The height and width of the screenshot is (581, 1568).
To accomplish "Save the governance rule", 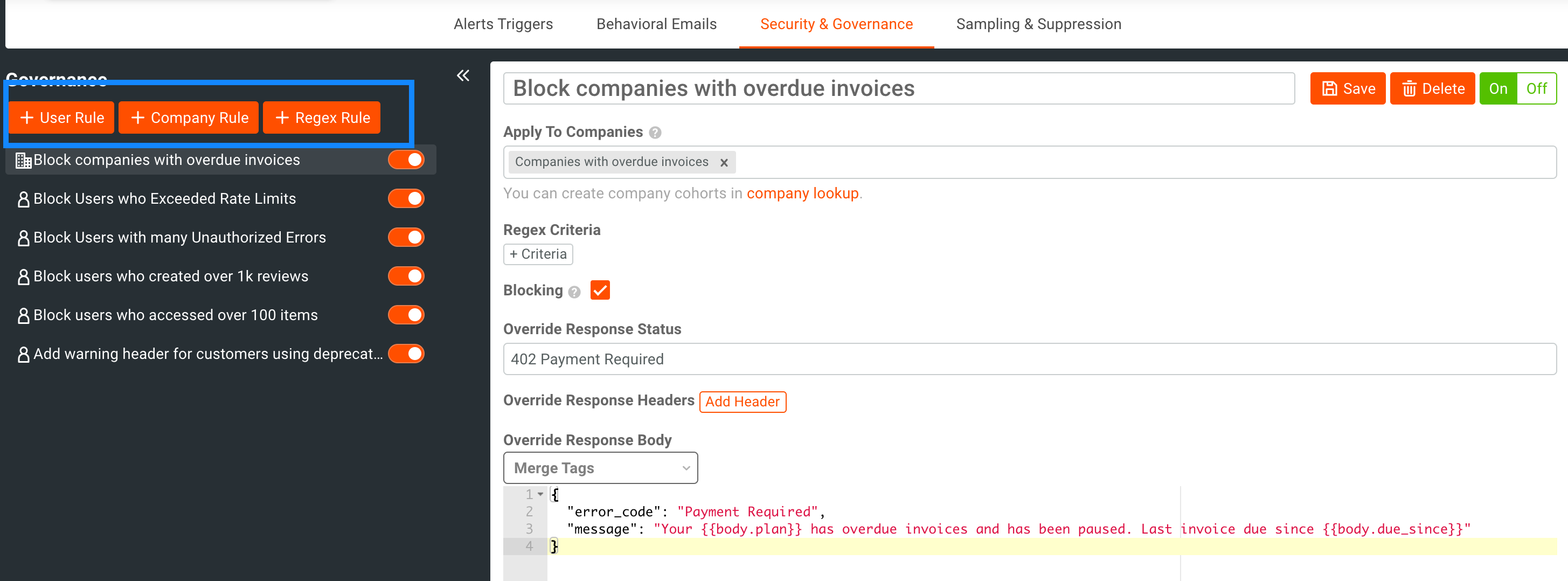I will [x=1347, y=89].
